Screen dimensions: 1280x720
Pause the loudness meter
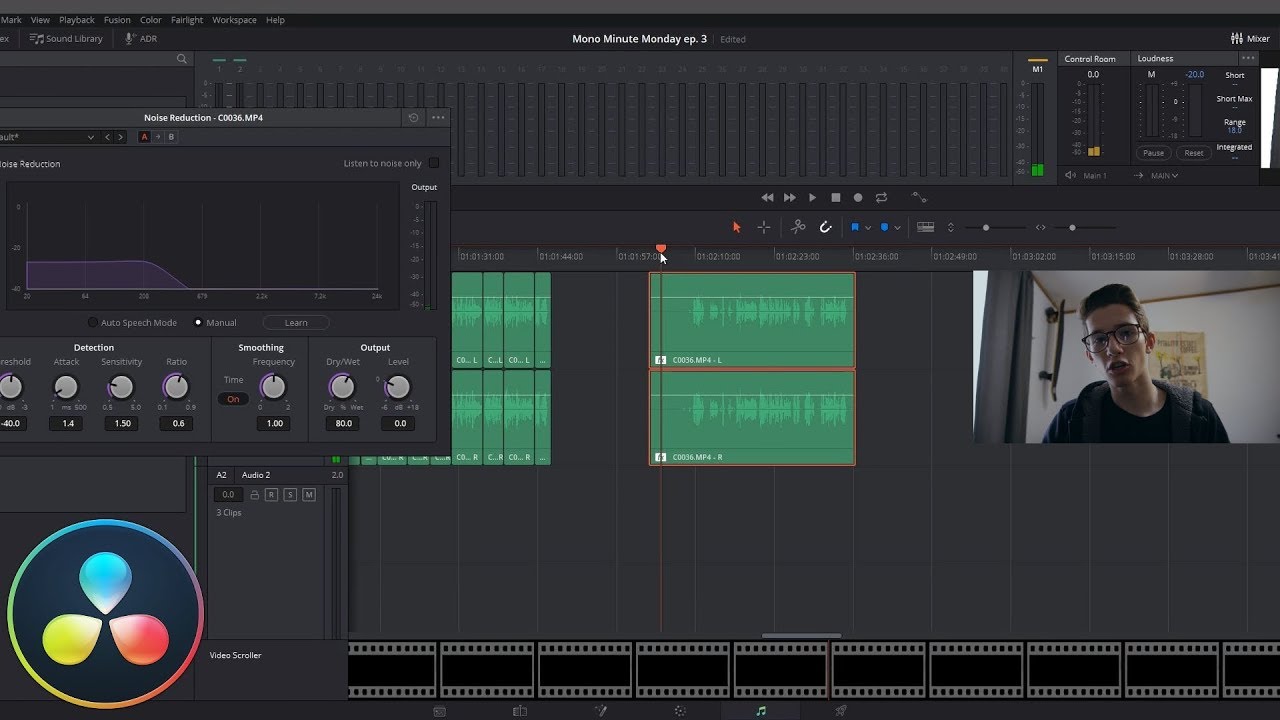(1154, 153)
